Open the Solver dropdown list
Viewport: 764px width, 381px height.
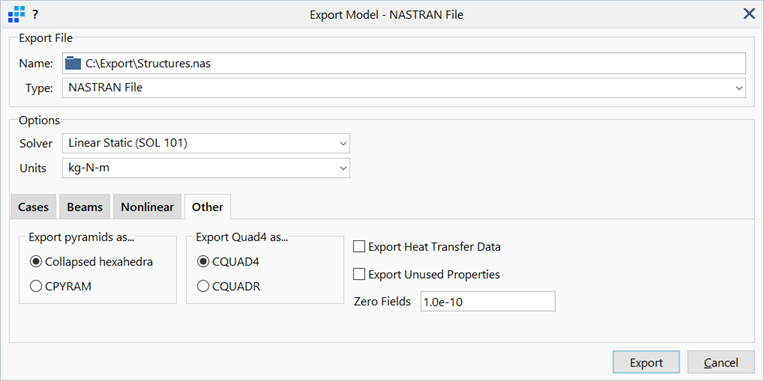click(206, 144)
